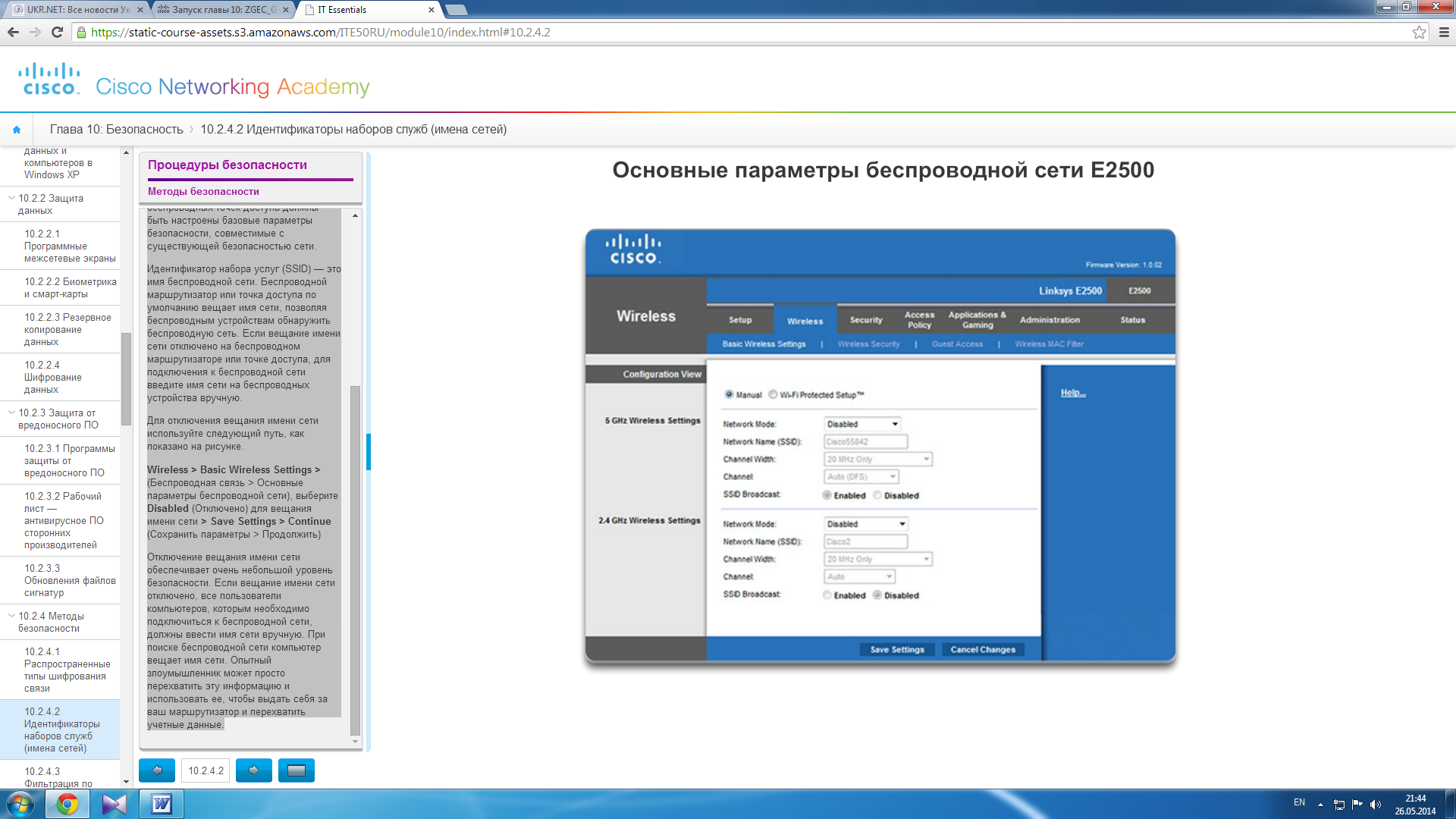This screenshot has height=819, width=1456.
Task: Collapse section 10.2.3 Защита от вредоносного ПО
Action: click(x=11, y=413)
